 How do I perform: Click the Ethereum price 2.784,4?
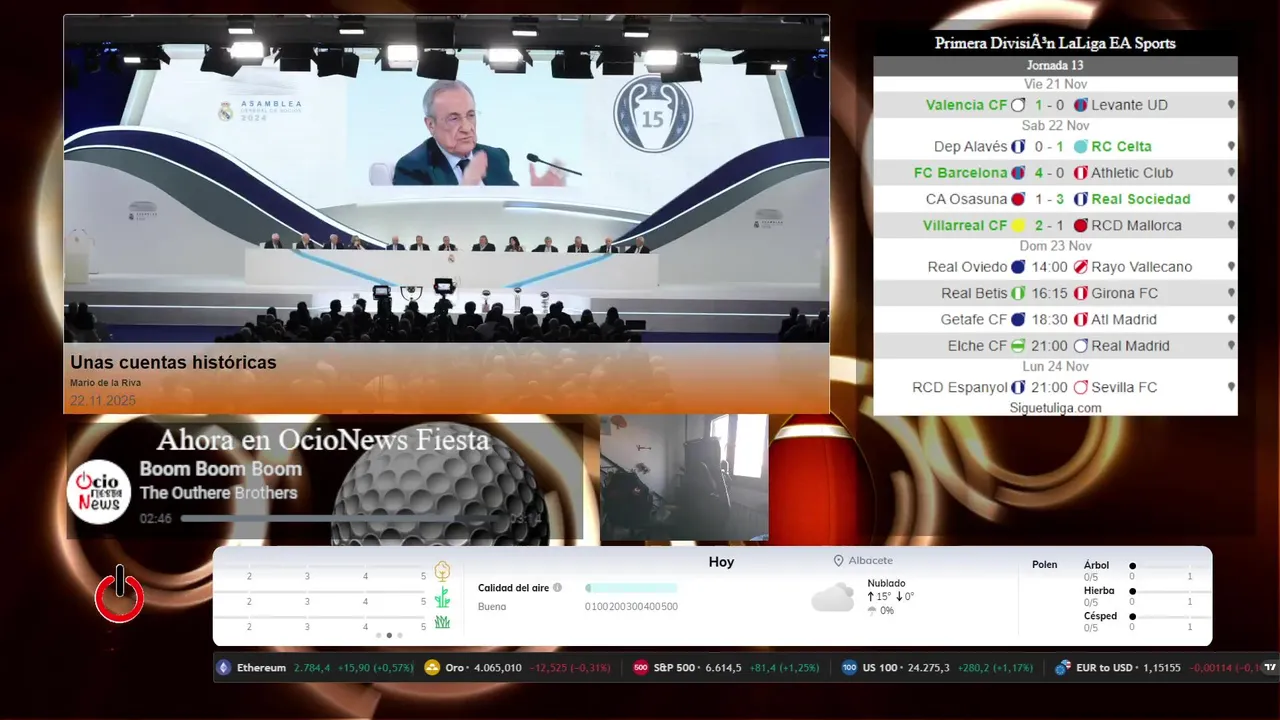pyautogui.click(x=311, y=667)
